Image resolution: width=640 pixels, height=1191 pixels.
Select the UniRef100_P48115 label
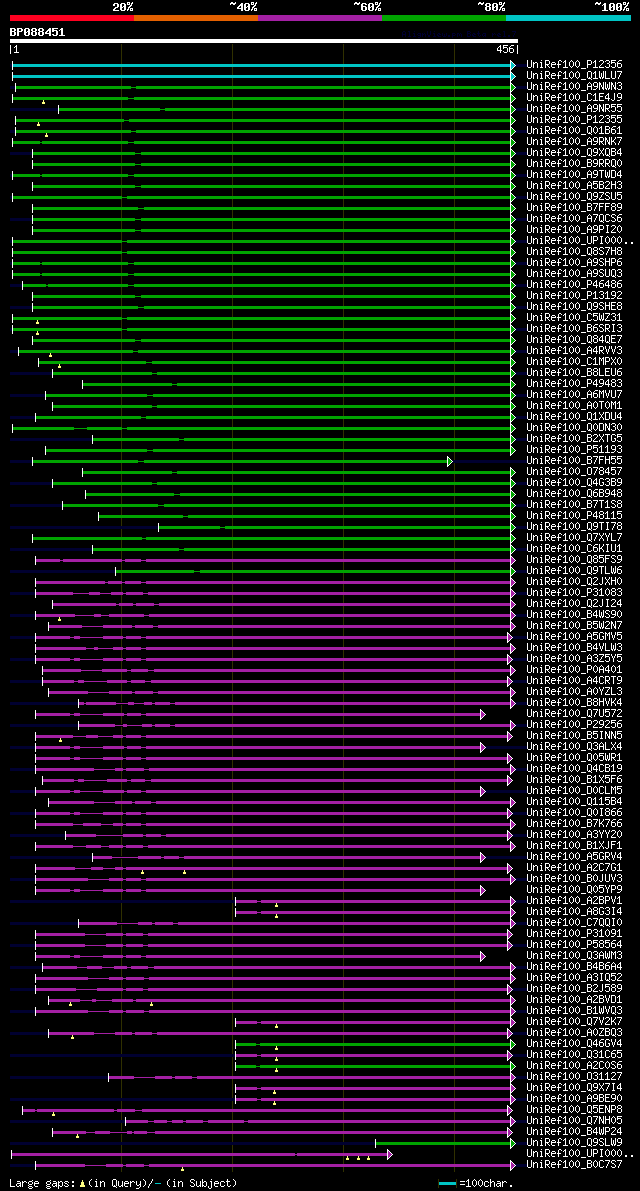click(574, 516)
